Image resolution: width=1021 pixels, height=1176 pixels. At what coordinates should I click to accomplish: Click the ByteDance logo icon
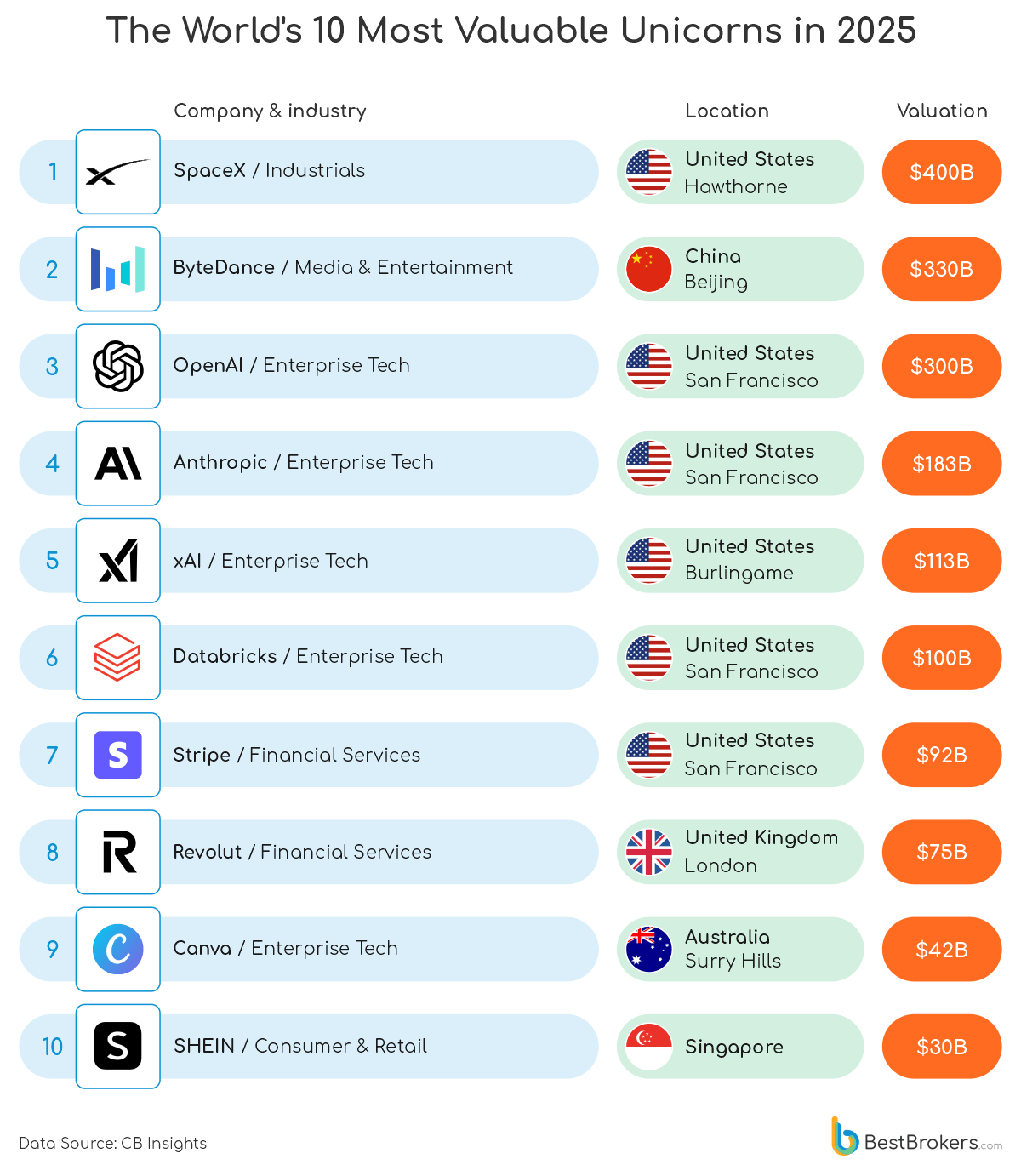click(x=117, y=269)
